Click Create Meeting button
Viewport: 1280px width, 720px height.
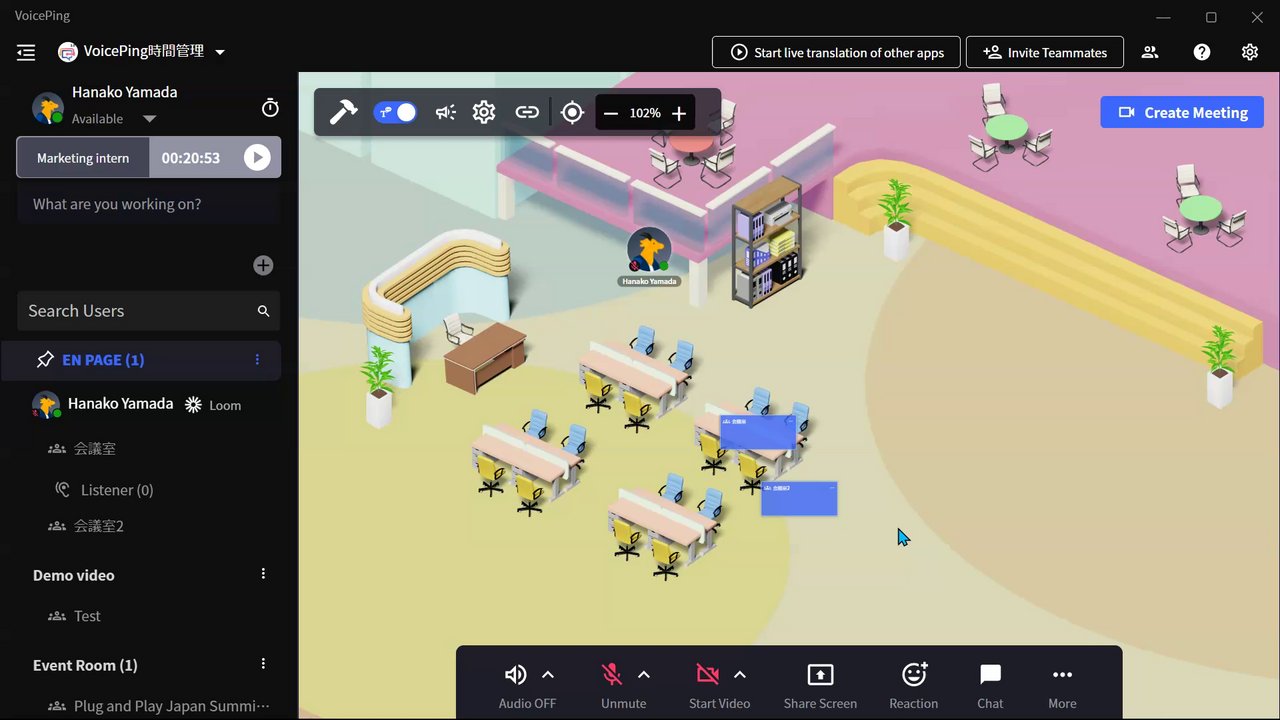tap(1182, 112)
